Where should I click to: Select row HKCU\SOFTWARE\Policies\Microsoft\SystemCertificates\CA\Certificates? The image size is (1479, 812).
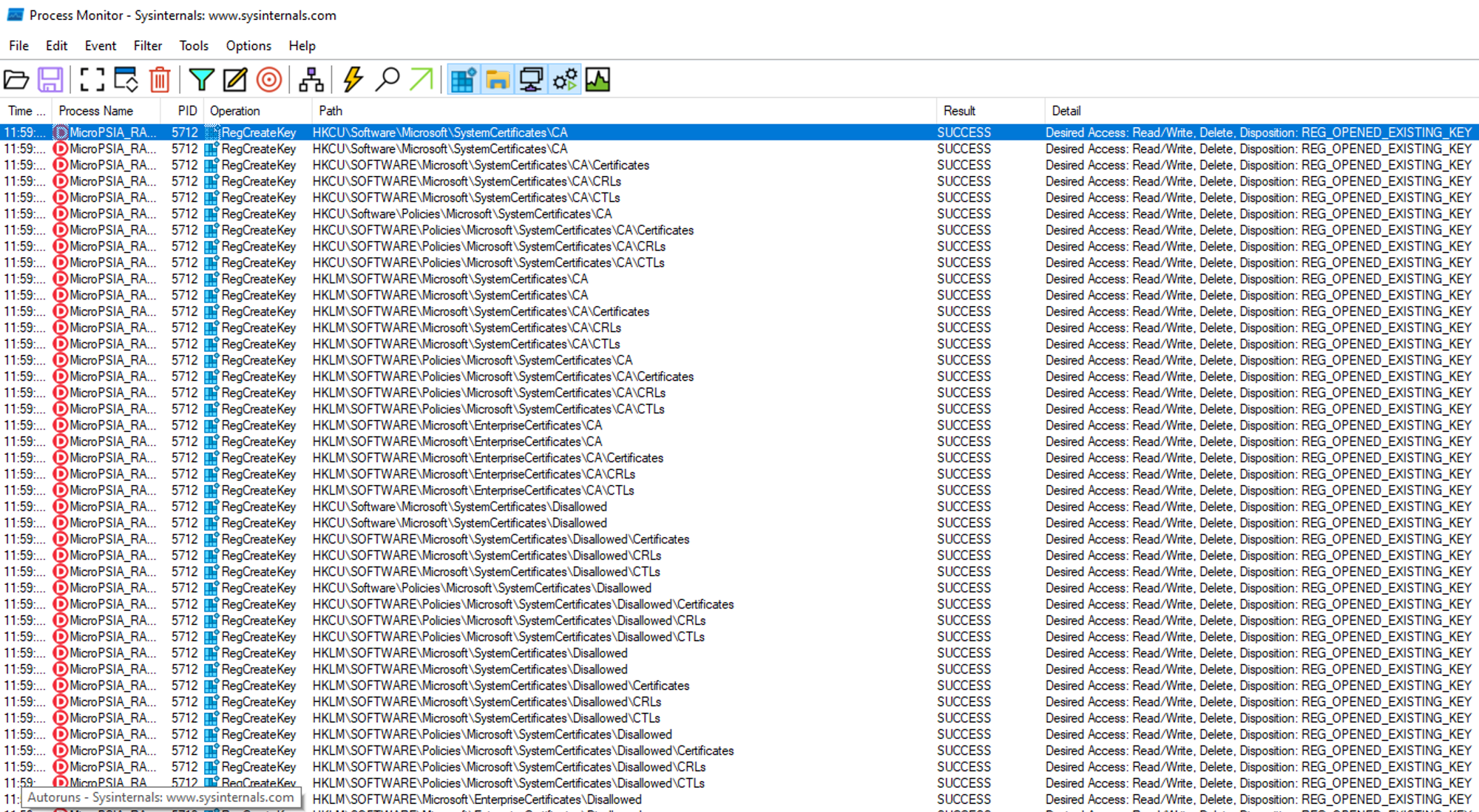[739, 230]
